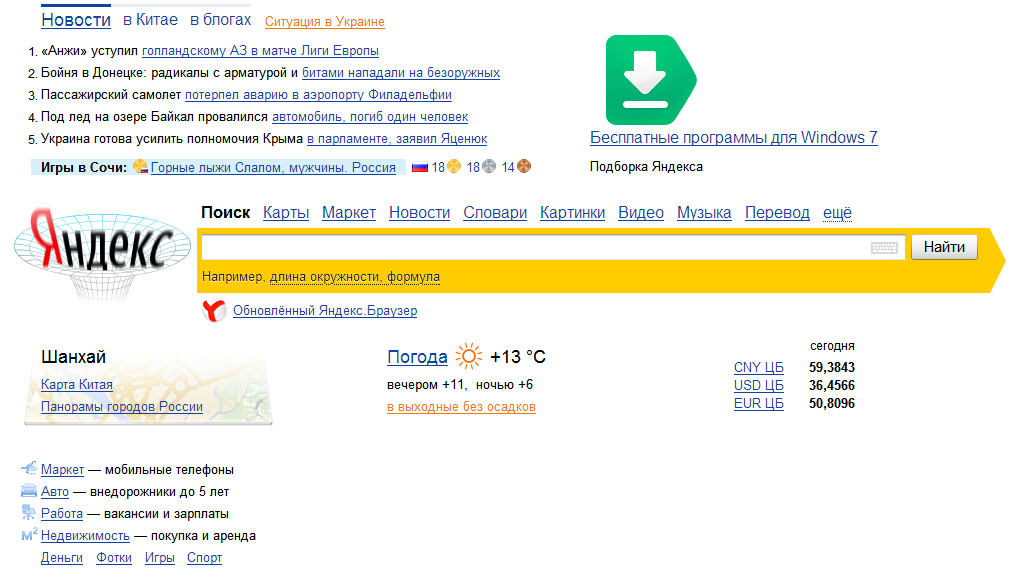Screen dimensions: 1023x572
Task: Click the Rabota jobs icon
Action: point(29,513)
